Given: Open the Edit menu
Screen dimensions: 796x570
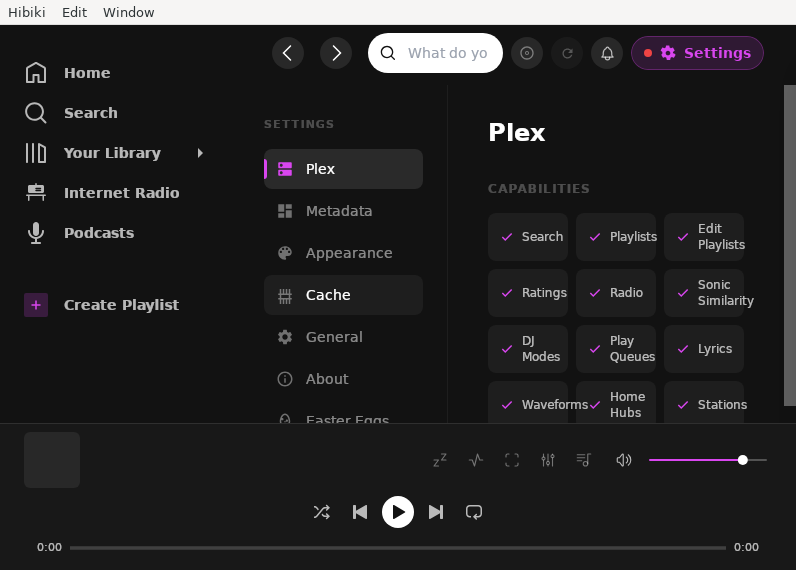Looking at the screenshot, I should [75, 12].
